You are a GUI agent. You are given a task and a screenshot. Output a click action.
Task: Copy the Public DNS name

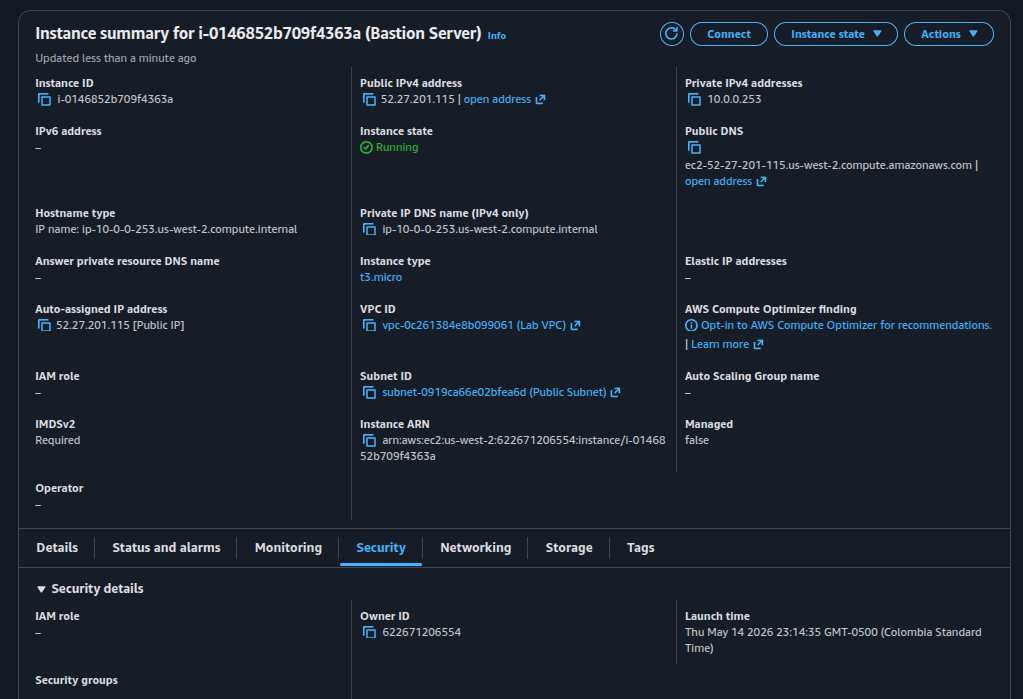coord(694,148)
